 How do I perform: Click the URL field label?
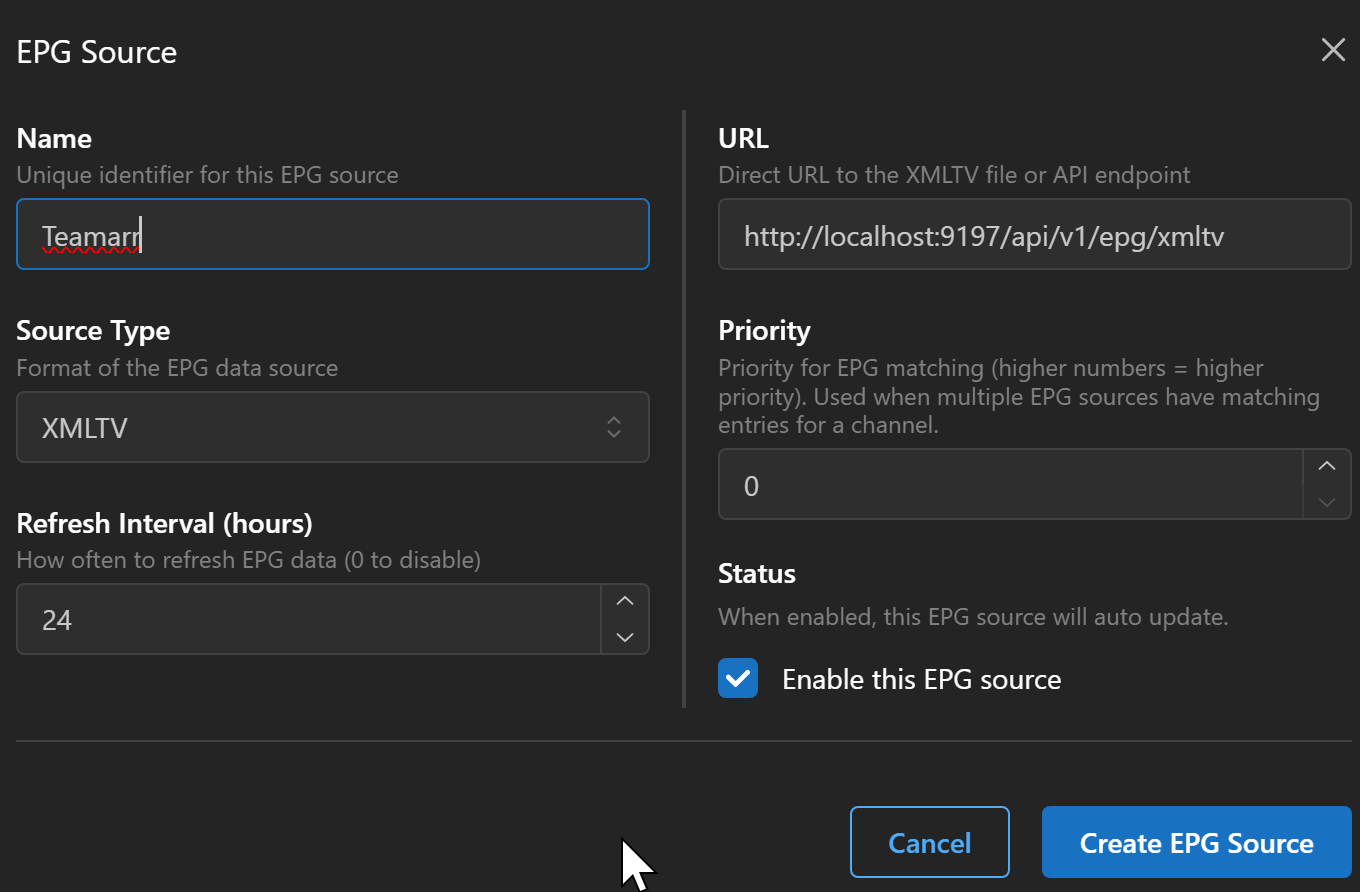pyautogui.click(x=743, y=138)
